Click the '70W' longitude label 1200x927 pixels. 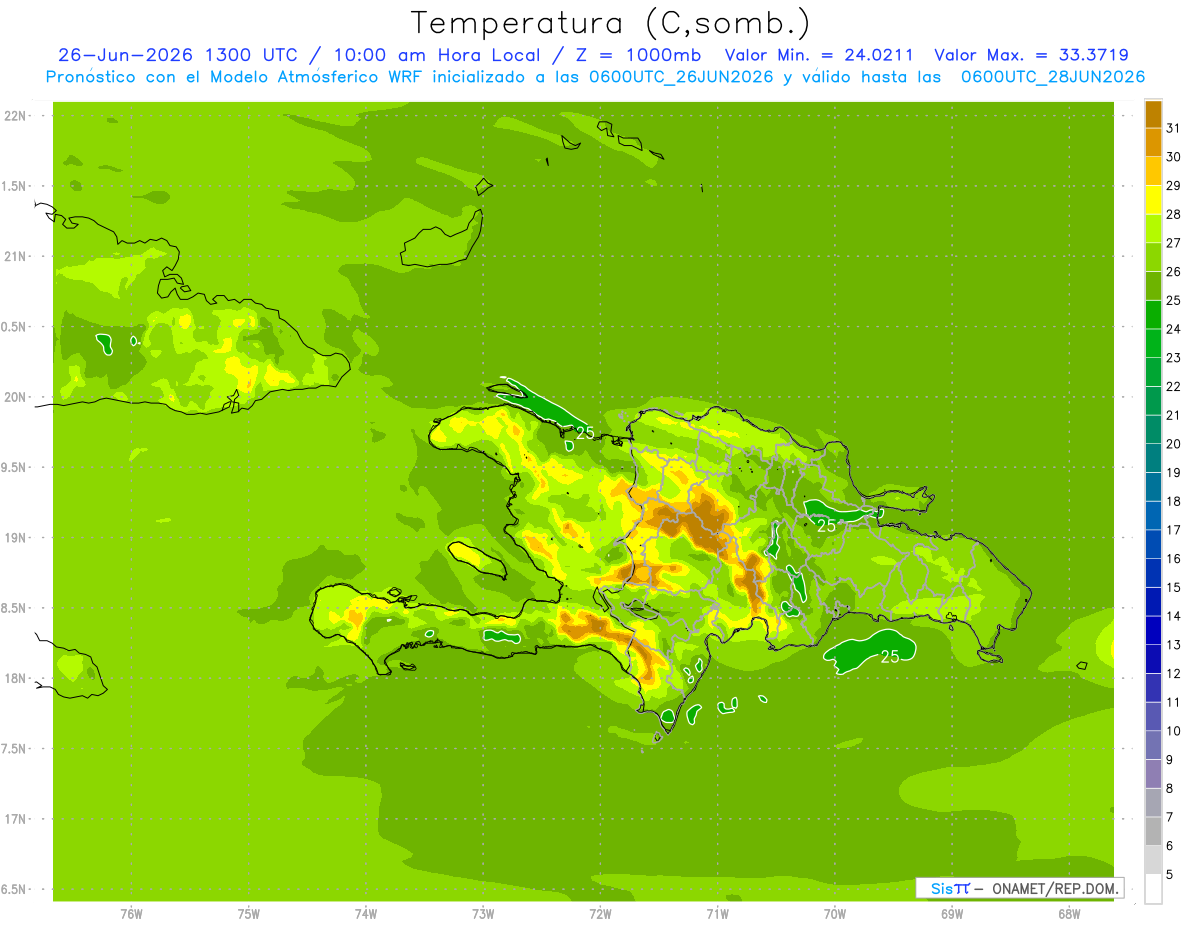click(835, 914)
